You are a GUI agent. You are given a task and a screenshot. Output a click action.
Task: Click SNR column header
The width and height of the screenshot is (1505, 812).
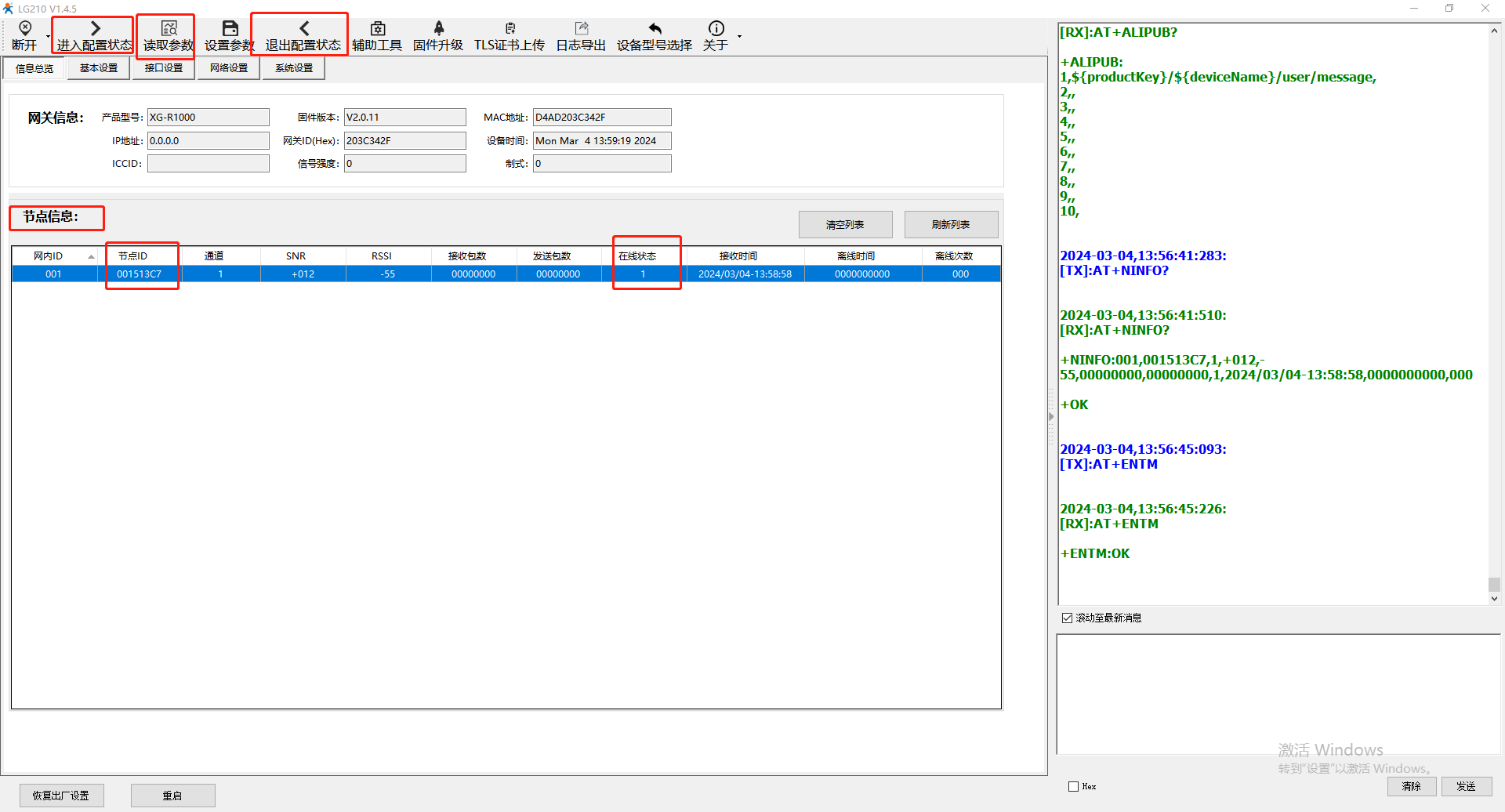tap(303, 256)
